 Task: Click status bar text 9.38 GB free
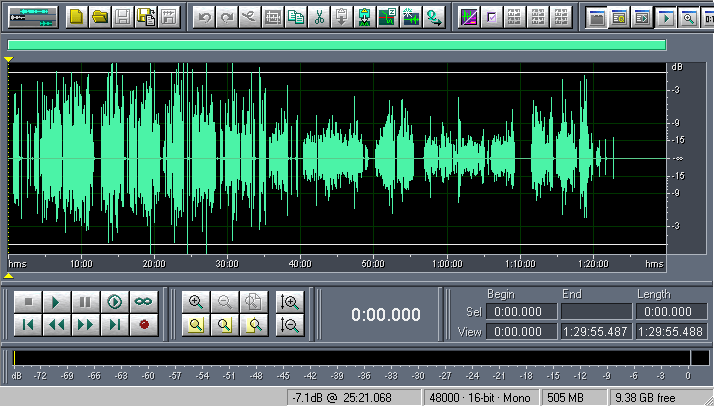coord(645,398)
